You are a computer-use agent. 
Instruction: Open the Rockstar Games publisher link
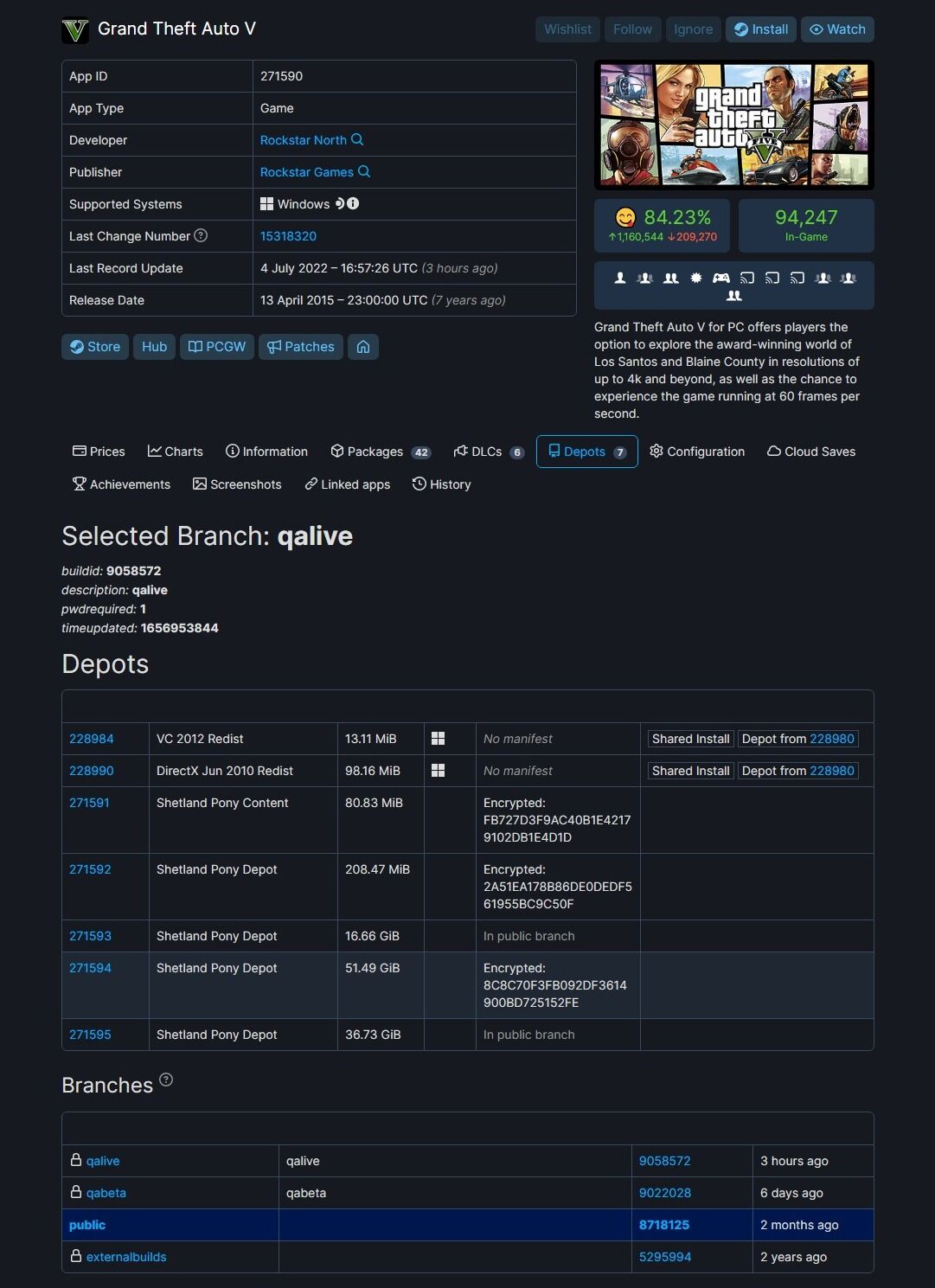click(307, 172)
